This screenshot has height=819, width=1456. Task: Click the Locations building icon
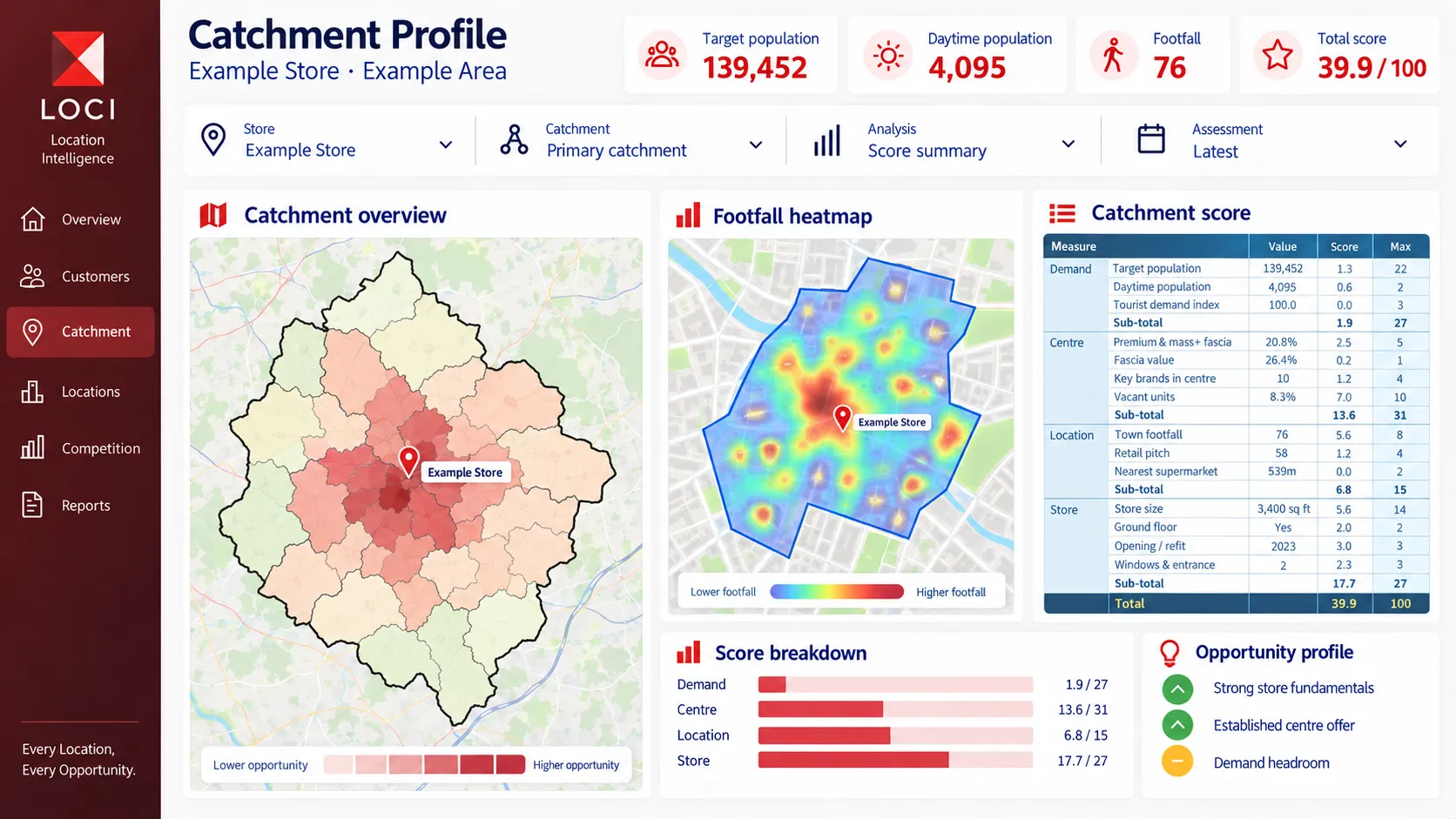pyautogui.click(x=32, y=392)
